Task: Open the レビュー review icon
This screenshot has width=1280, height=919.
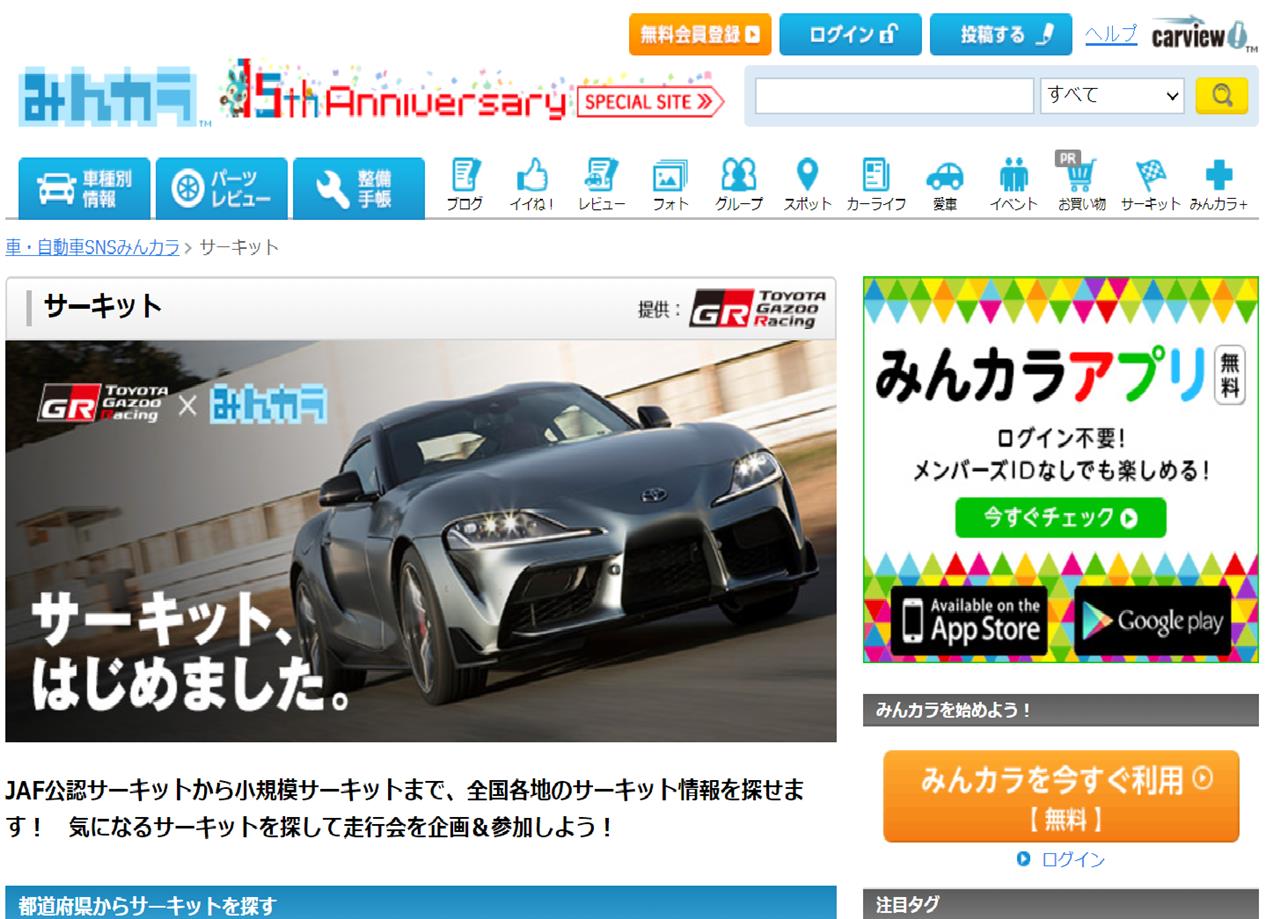Action: click(601, 186)
